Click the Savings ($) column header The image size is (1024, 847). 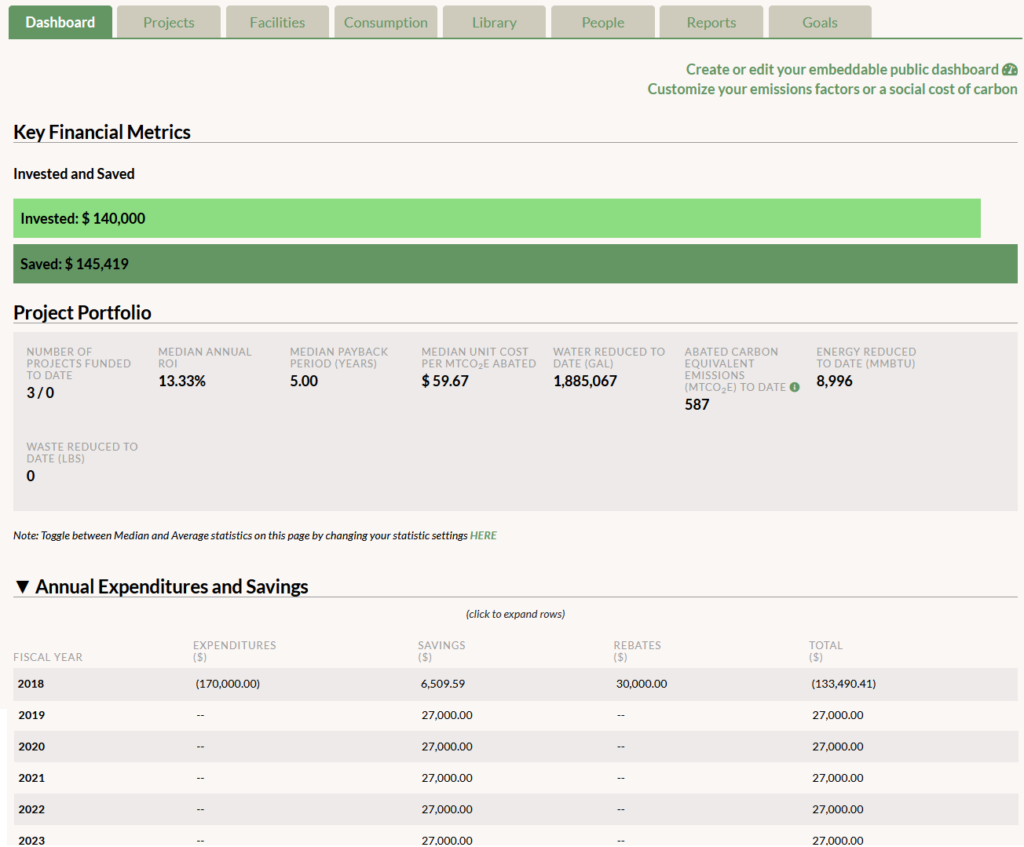(x=441, y=651)
